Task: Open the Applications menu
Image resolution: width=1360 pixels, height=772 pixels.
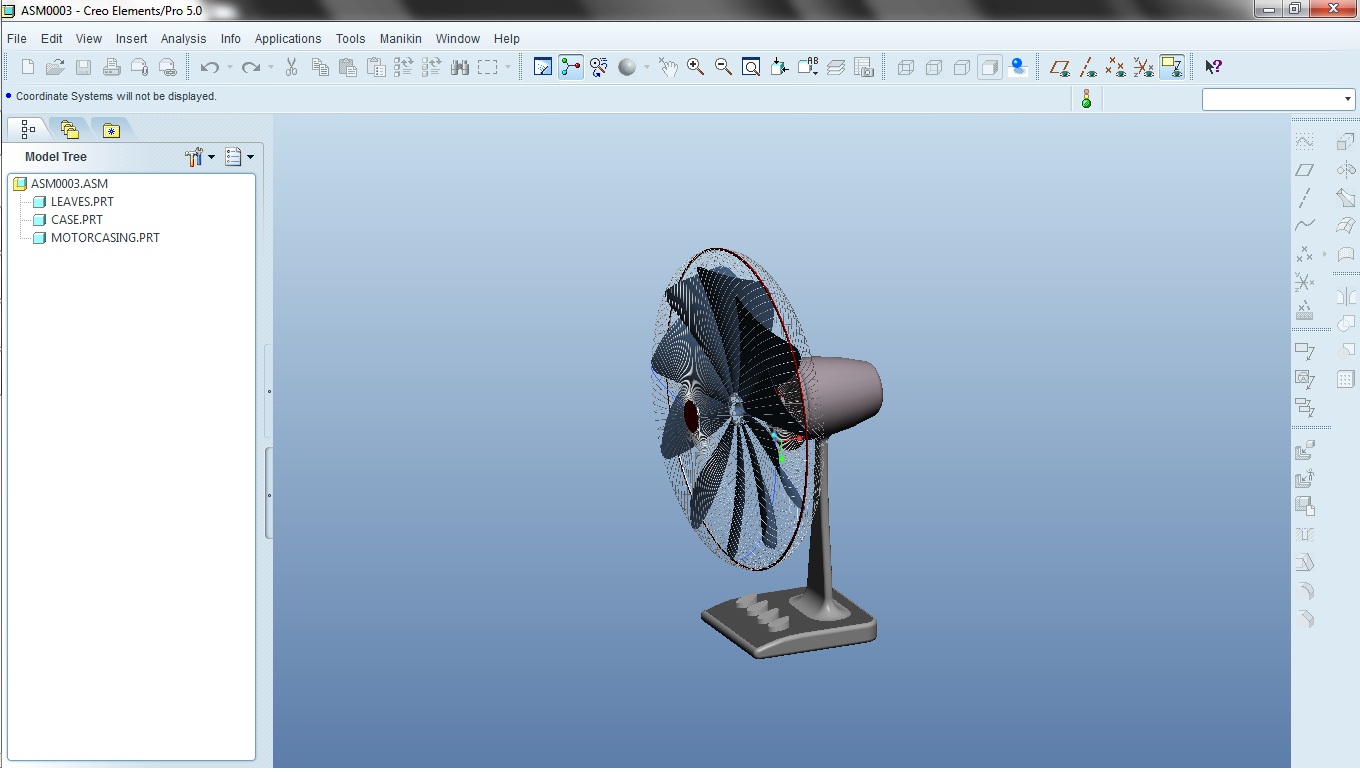Action: [x=288, y=39]
